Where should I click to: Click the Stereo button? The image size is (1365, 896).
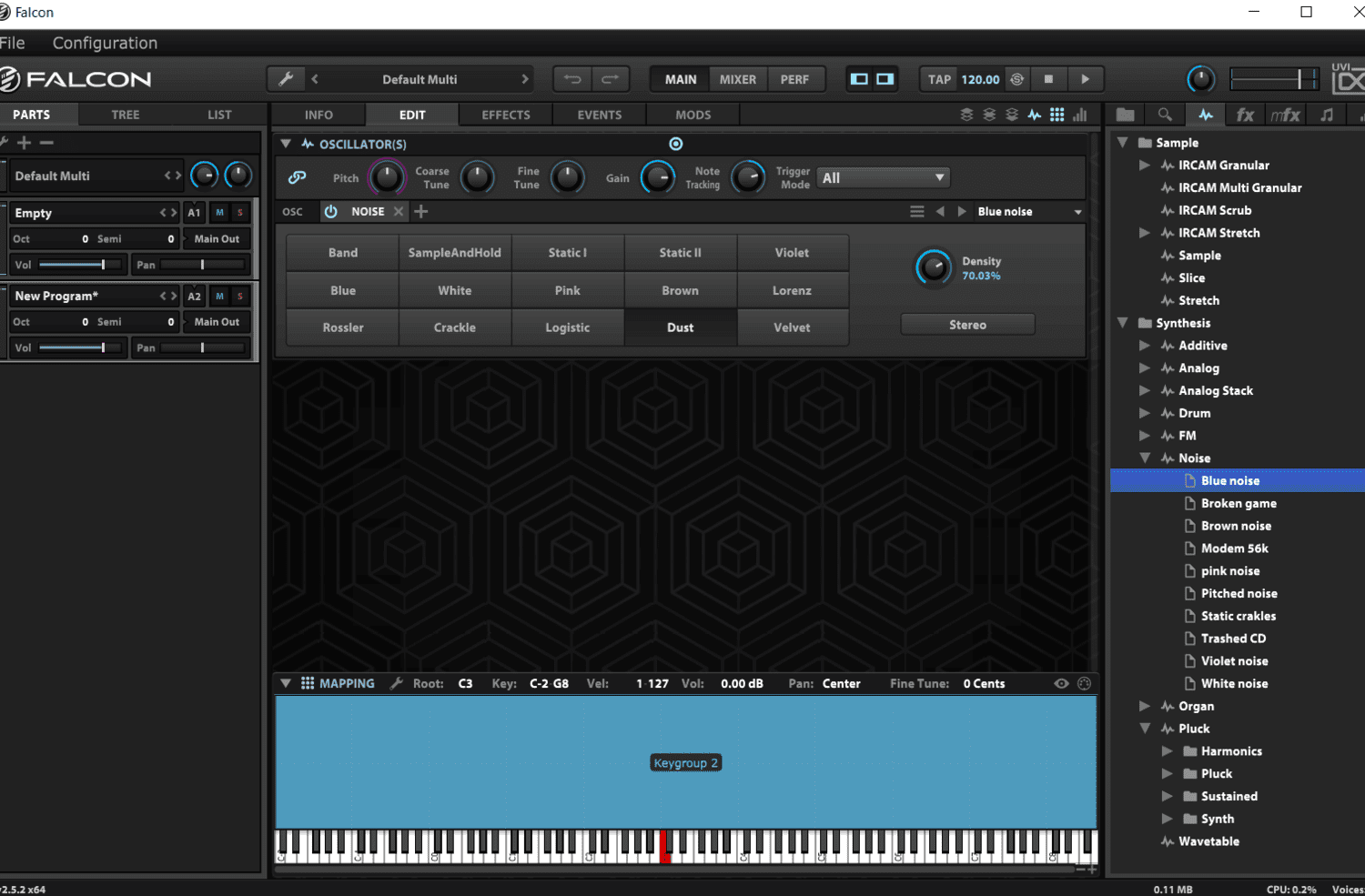pyautogui.click(x=967, y=325)
